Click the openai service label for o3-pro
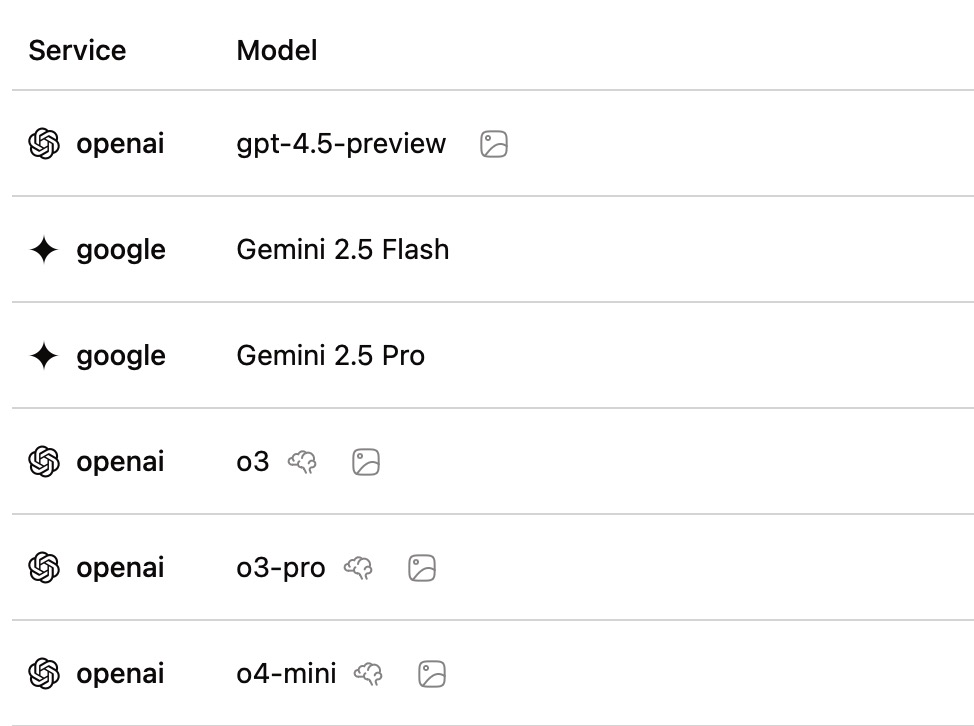Image resolution: width=974 pixels, height=726 pixels. coord(120,568)
